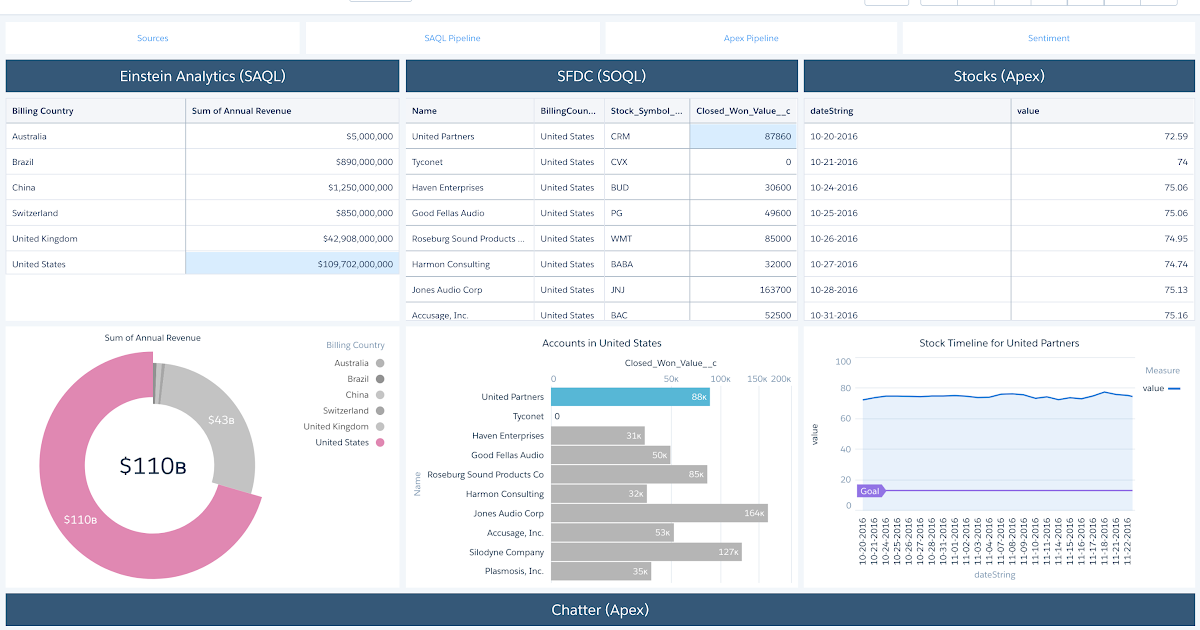Click the gray $43B donut segment
Screen dimensions: 1200x630
pyautogui.click(x=221, y=420)
